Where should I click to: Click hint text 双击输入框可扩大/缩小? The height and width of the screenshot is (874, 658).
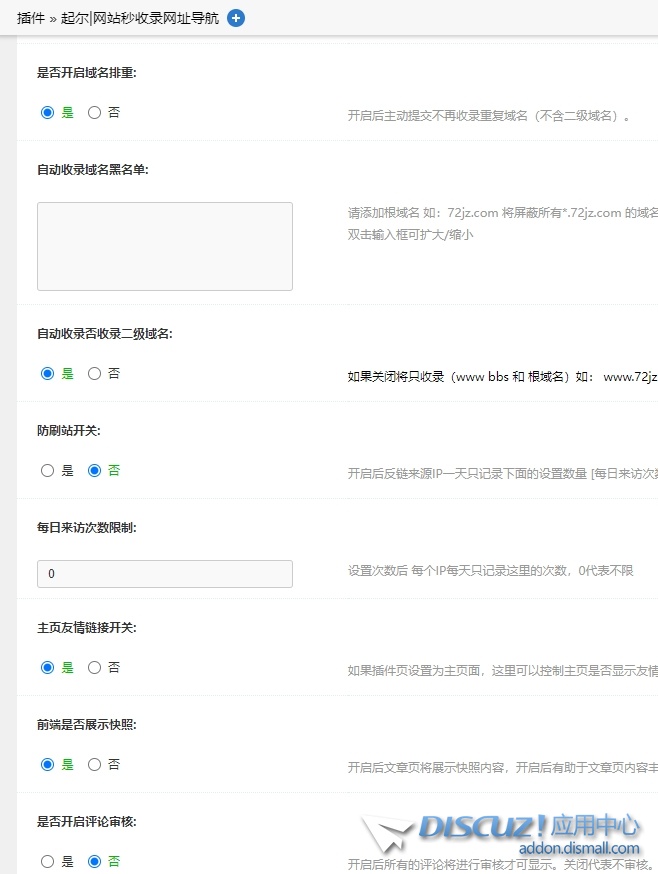pyautogui.click(x=410, y=235)
